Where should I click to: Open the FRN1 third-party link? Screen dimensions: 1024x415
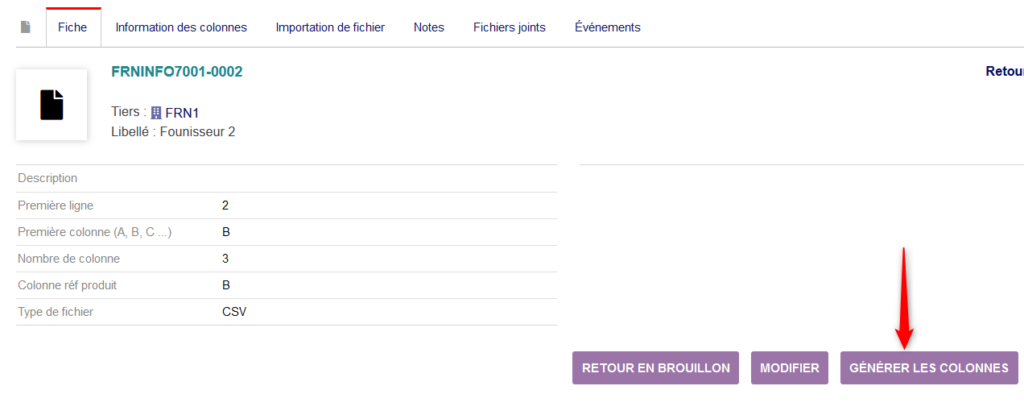[x=182, y=113]
